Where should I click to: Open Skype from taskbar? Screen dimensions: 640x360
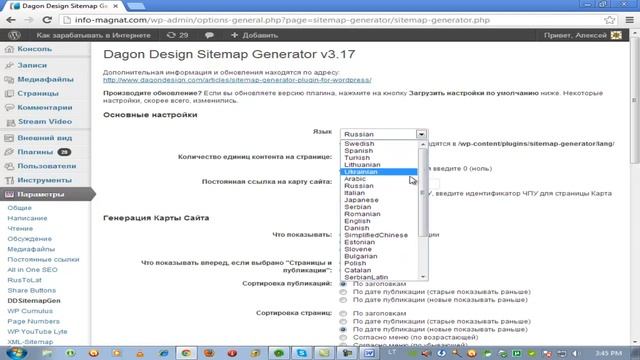click(x=302, y=353)
